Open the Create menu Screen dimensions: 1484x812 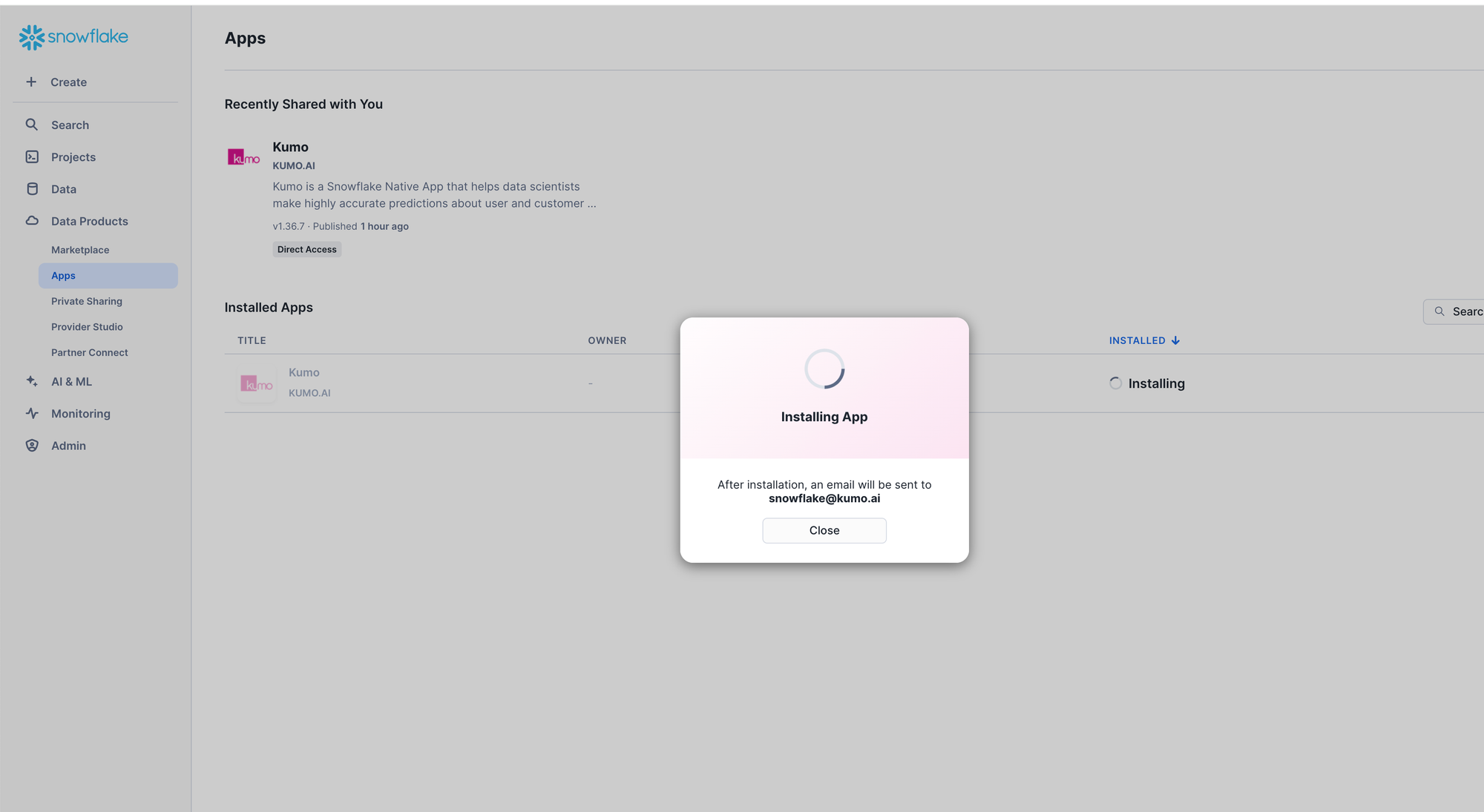(68, 82)
